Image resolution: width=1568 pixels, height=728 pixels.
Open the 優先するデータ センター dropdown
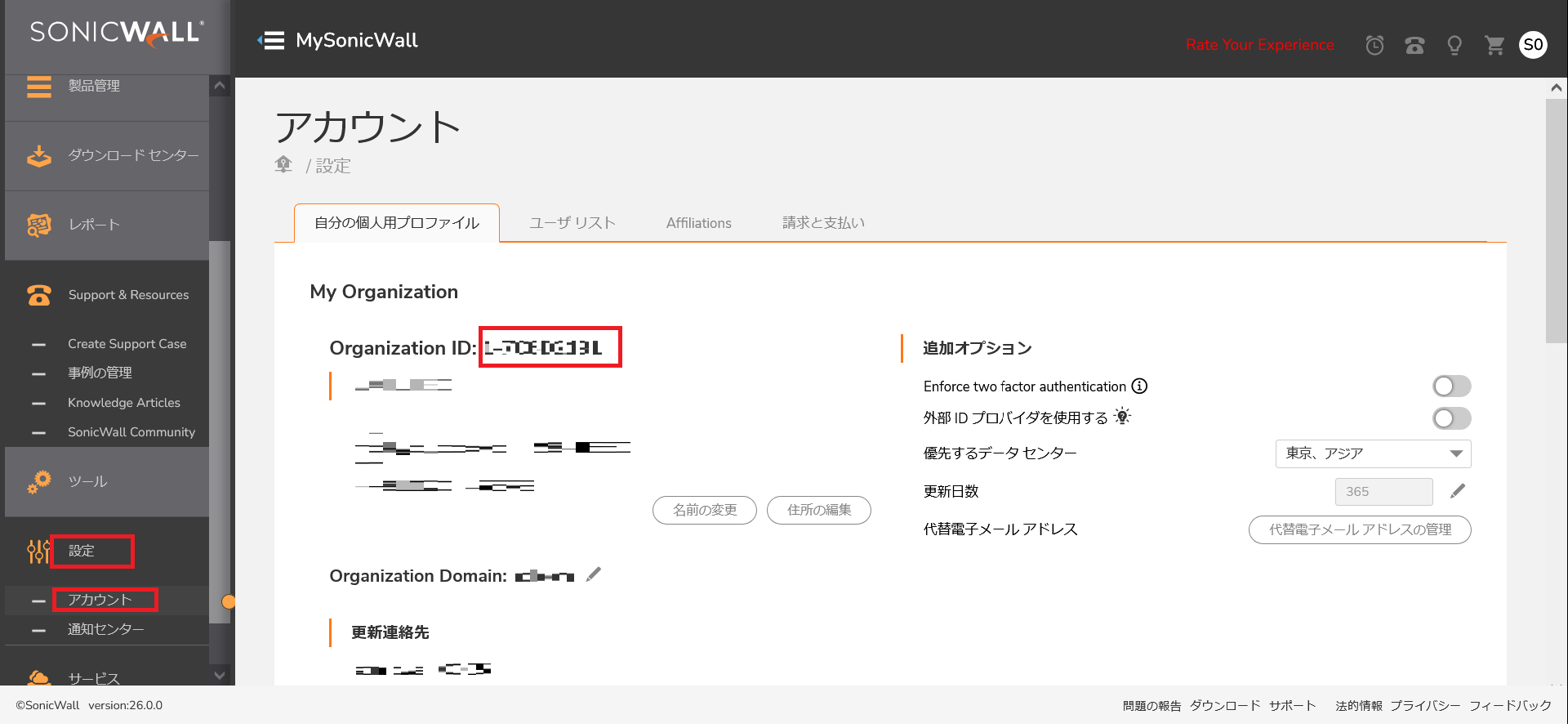[x=1373, y=453]
